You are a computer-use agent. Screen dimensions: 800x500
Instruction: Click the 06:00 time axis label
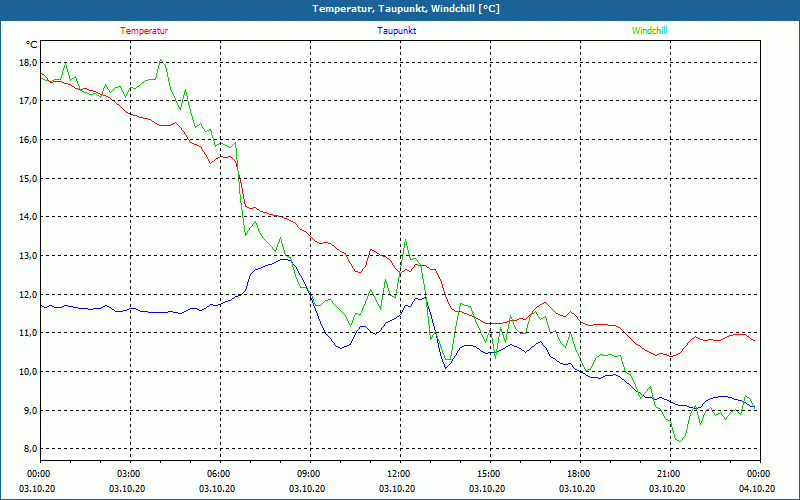pos(217,473)
